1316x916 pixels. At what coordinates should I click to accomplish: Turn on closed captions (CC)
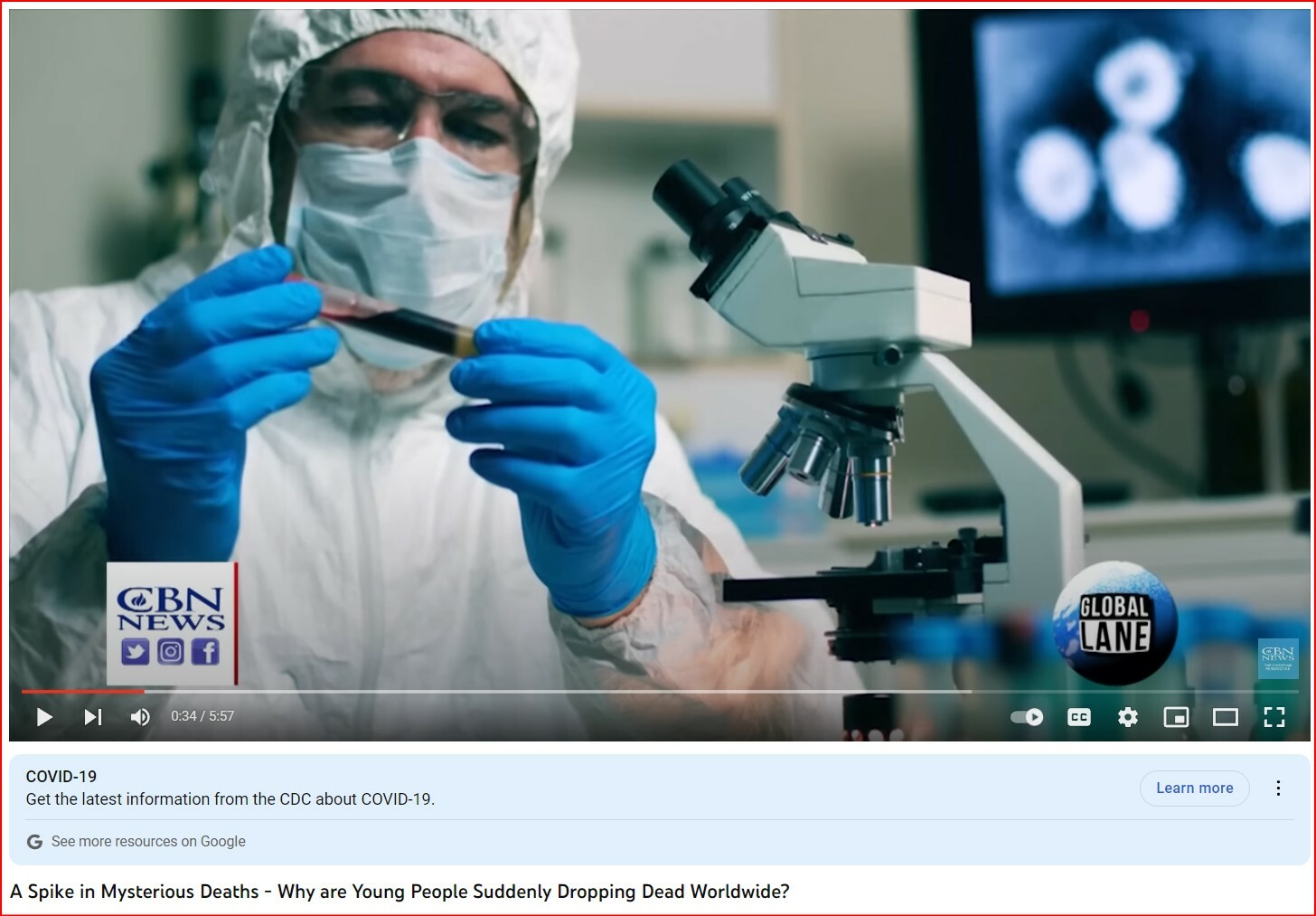pos(1078,717)
